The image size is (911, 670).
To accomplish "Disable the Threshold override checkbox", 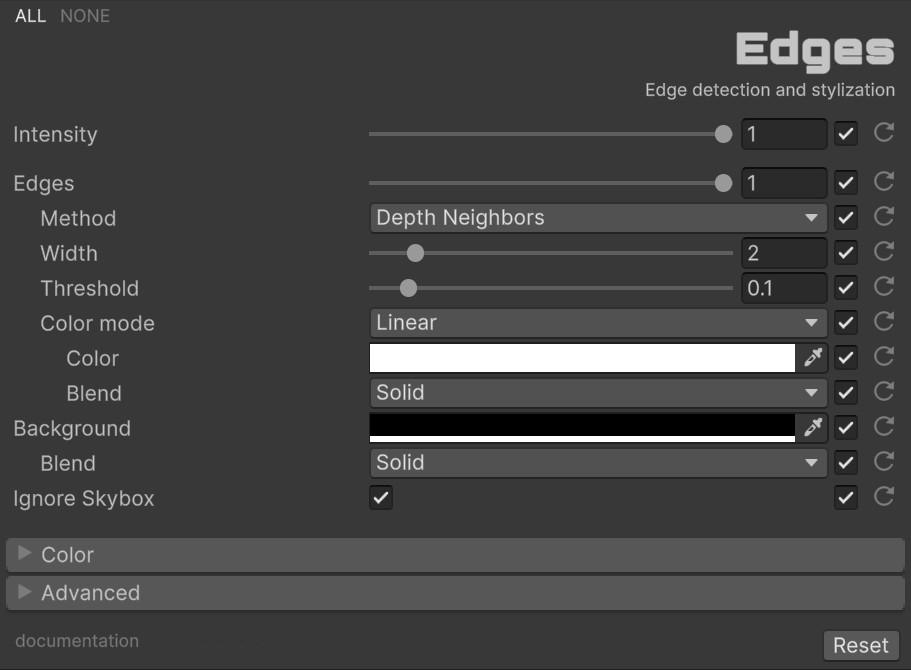I will [846, 288].
